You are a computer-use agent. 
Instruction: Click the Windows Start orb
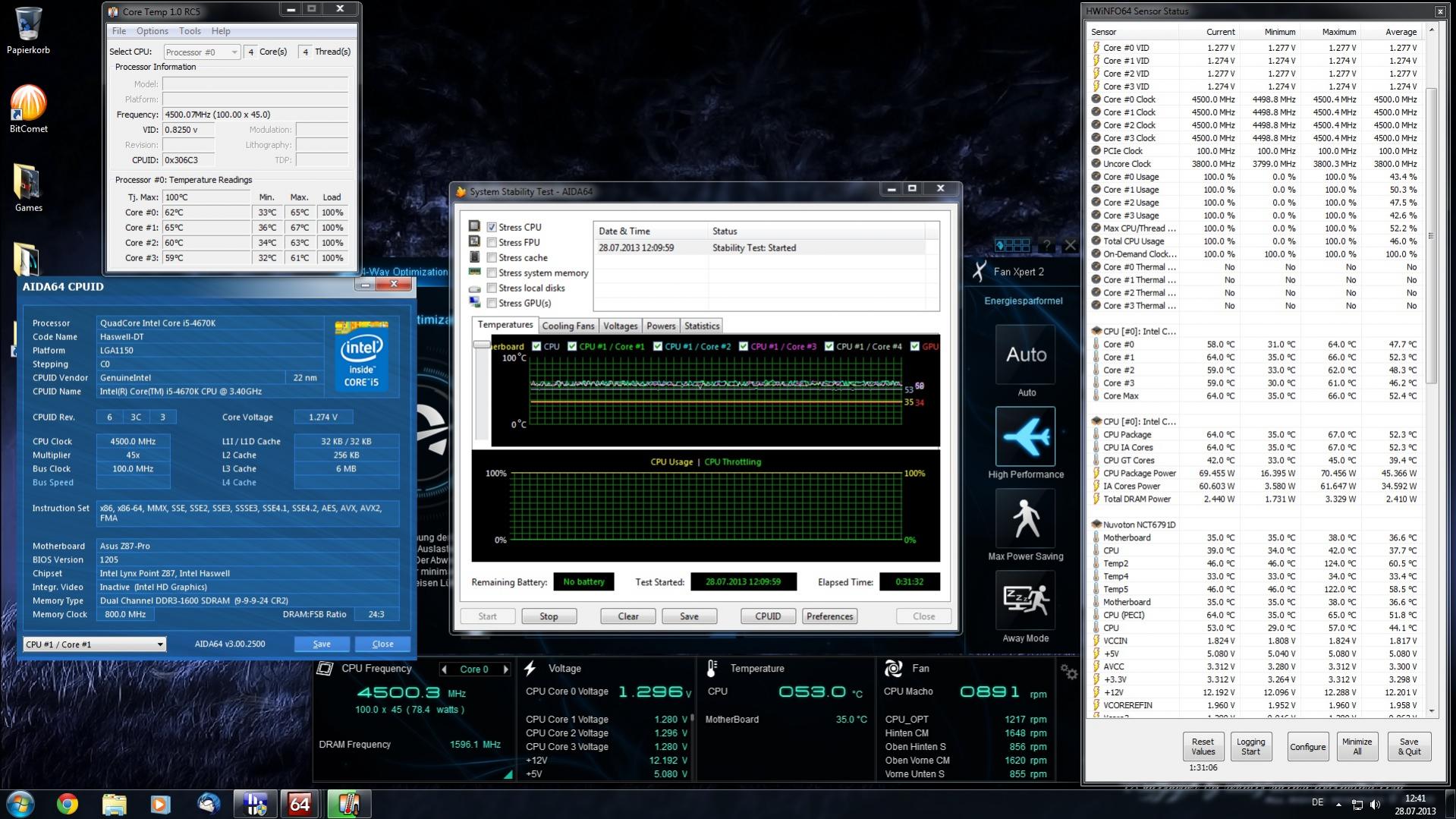20,803
